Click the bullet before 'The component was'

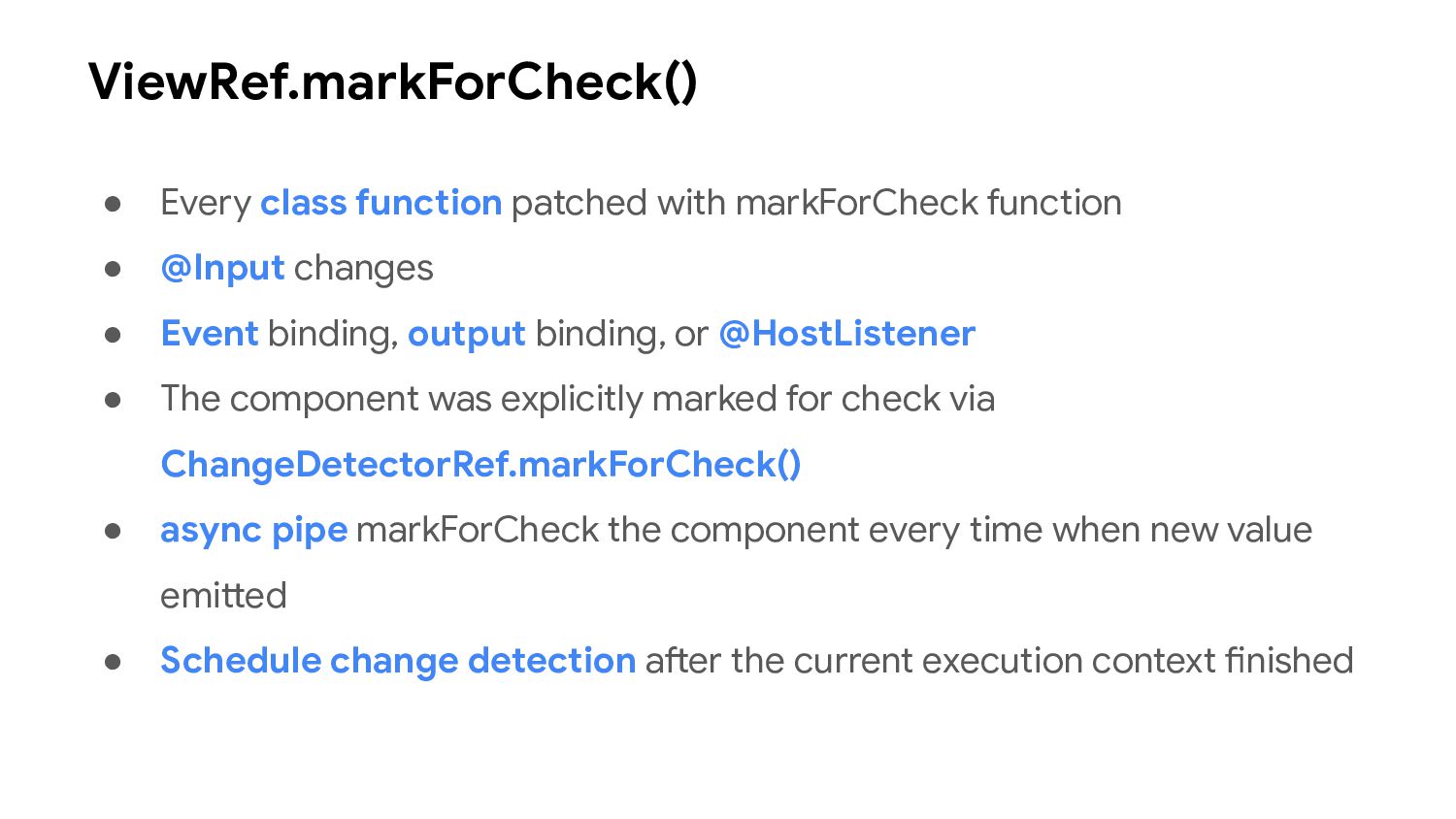[113, 399]
